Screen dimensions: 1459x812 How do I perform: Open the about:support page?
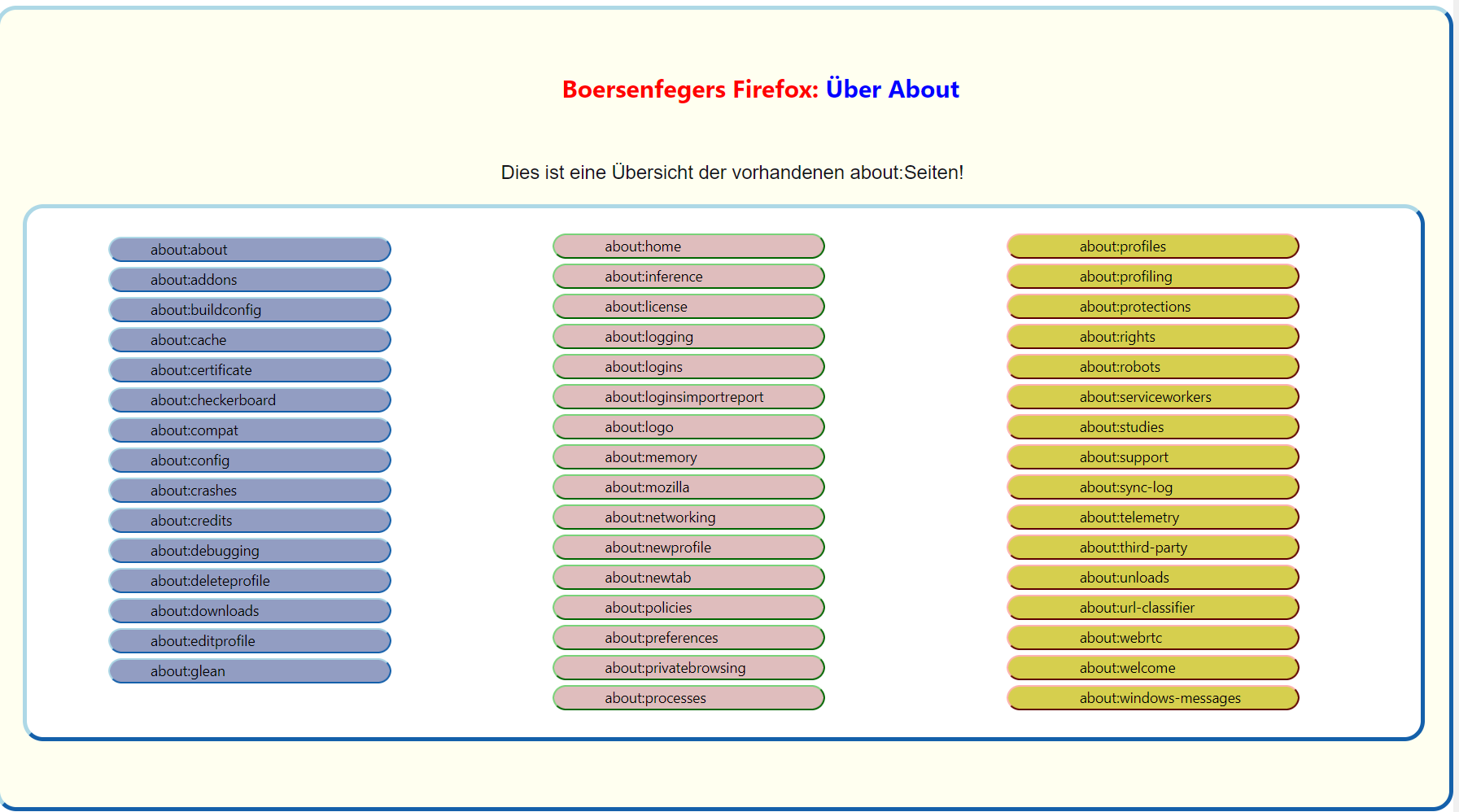click(1153, 457)
